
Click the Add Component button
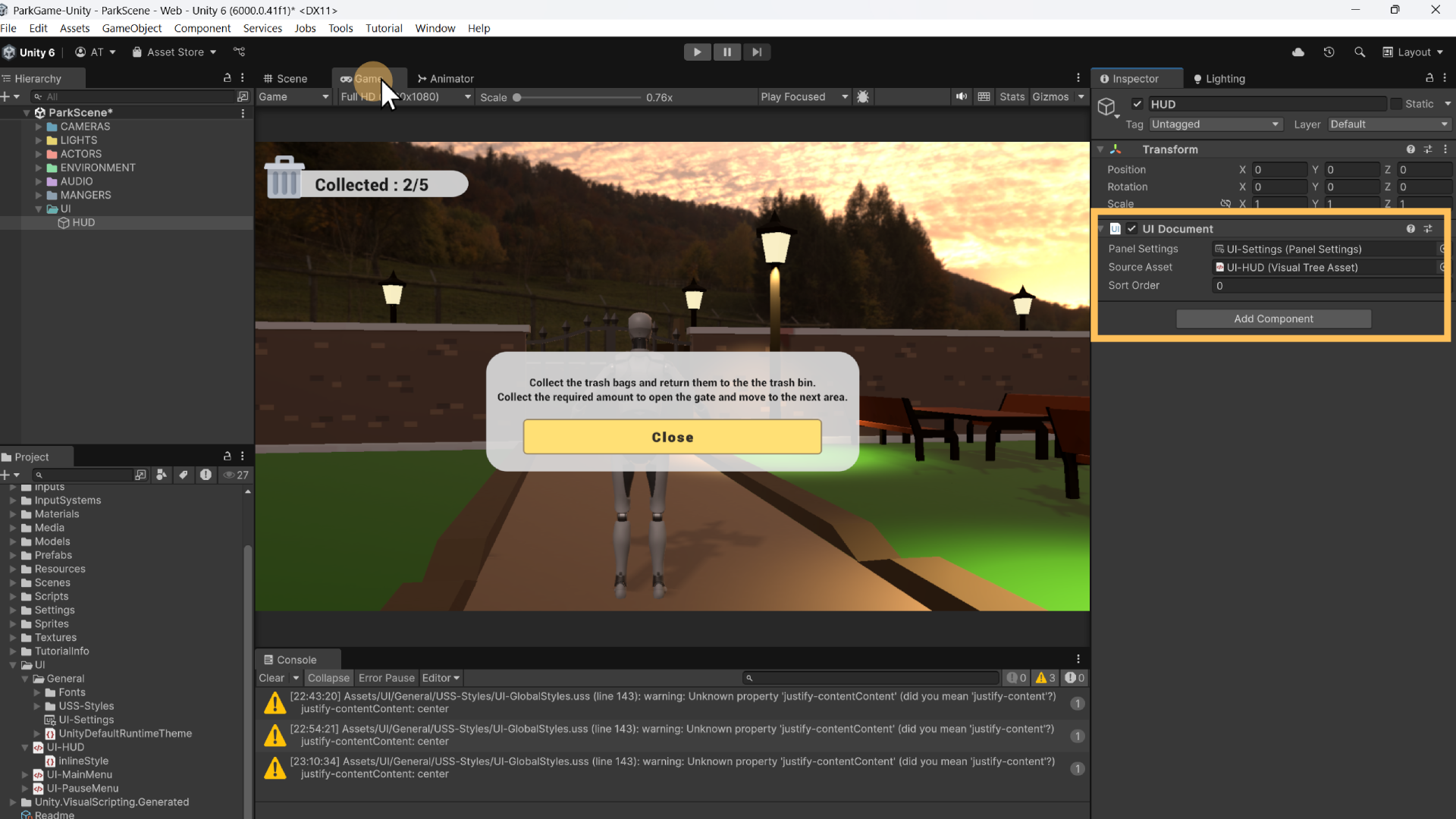point(1272,318)
